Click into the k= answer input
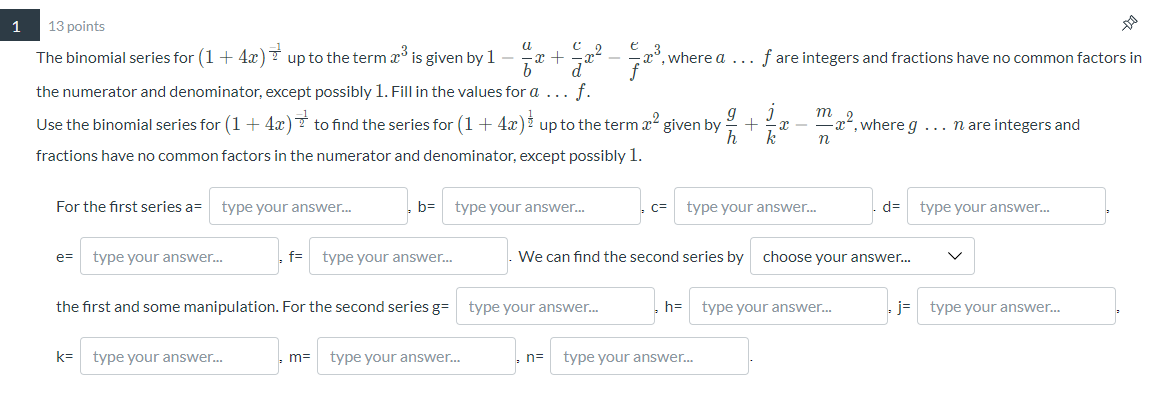This screenshot has width=1155, height=406. click(x=179, y=356)
